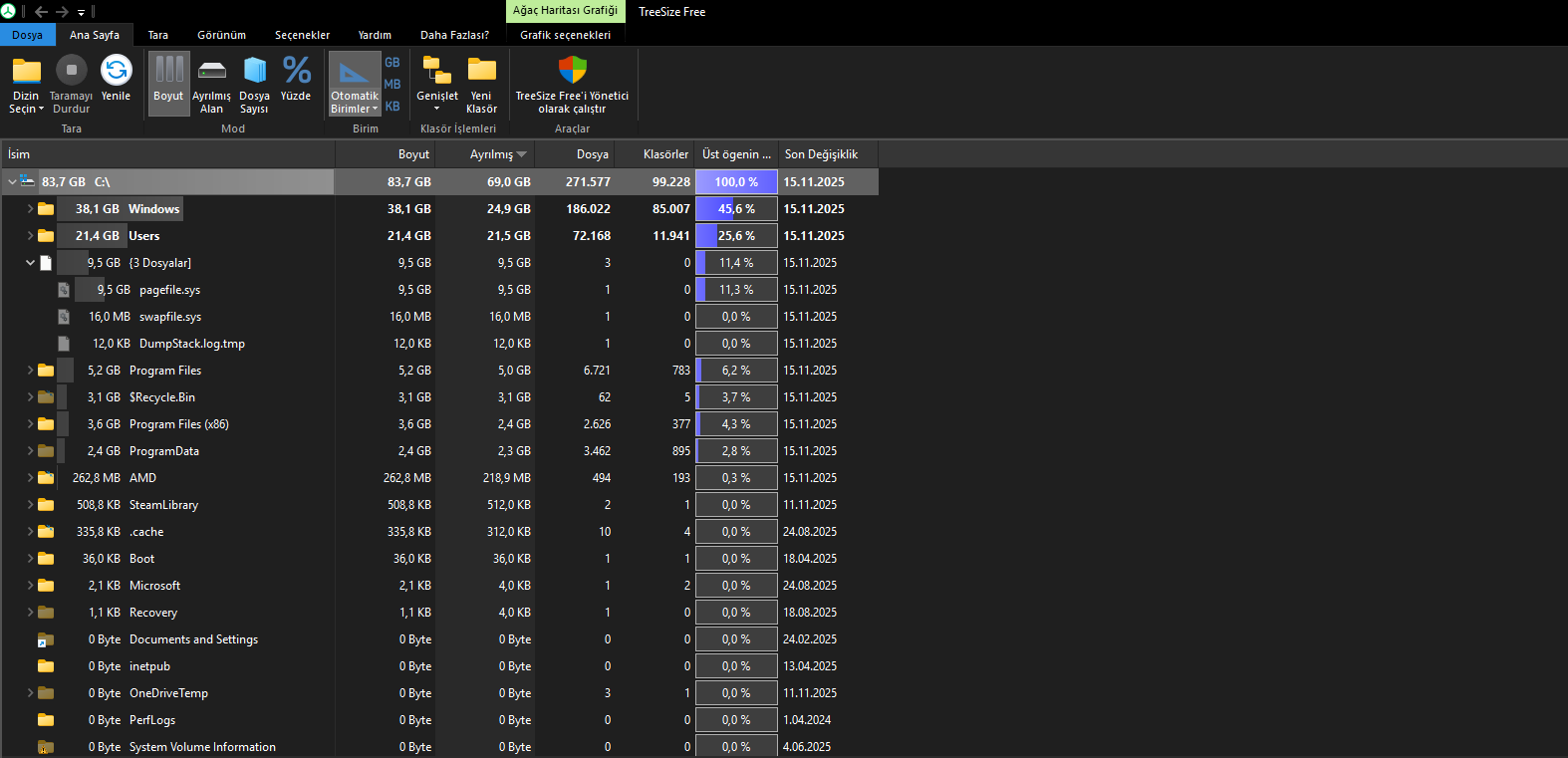Viewport: 1568px width, 758px height.
Task: Refresh the scan with Yenile
Action: [x=116, y=79]
